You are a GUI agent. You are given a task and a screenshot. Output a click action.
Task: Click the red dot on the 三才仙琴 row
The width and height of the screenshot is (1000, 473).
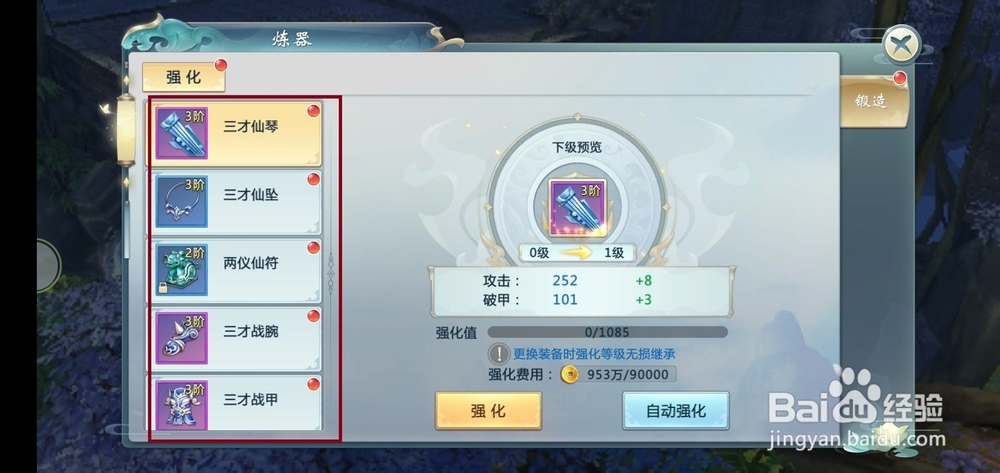pos(313,111)
